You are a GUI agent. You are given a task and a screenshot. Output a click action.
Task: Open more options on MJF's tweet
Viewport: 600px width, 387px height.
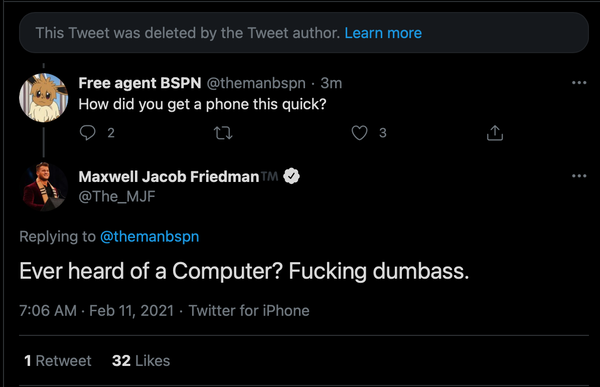point(579,176)
